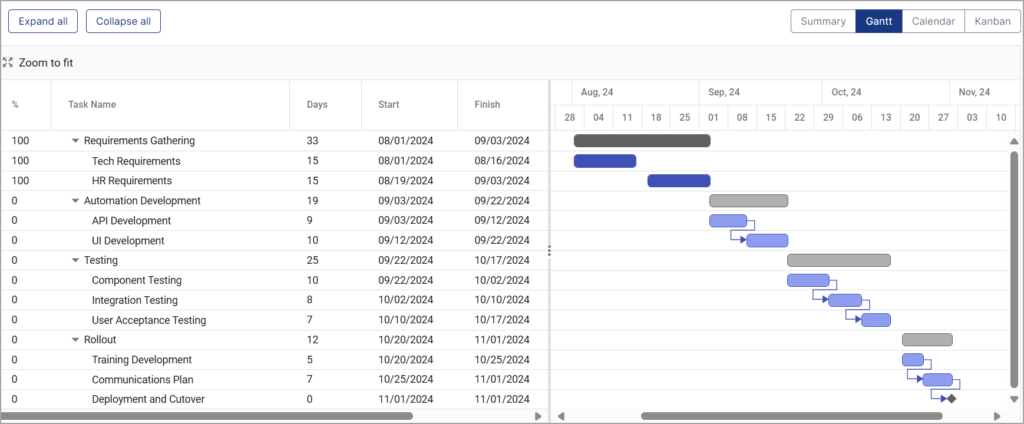Collapse the Rollout group
The image size is (1024, 424).
(x=75, y=340)
